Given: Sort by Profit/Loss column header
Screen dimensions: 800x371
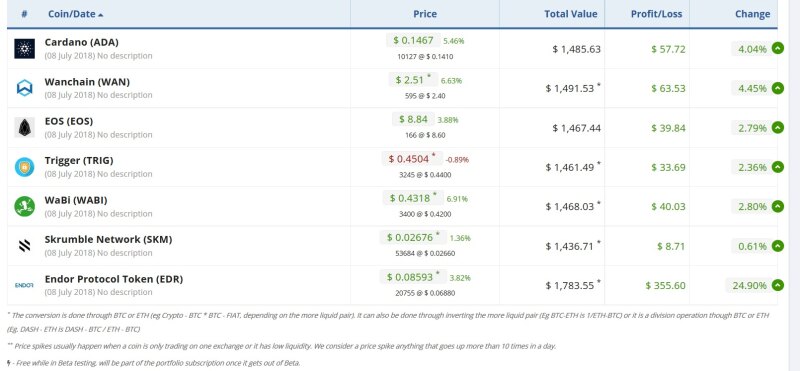Looking at the screenshot, I should tap(656, 14).
